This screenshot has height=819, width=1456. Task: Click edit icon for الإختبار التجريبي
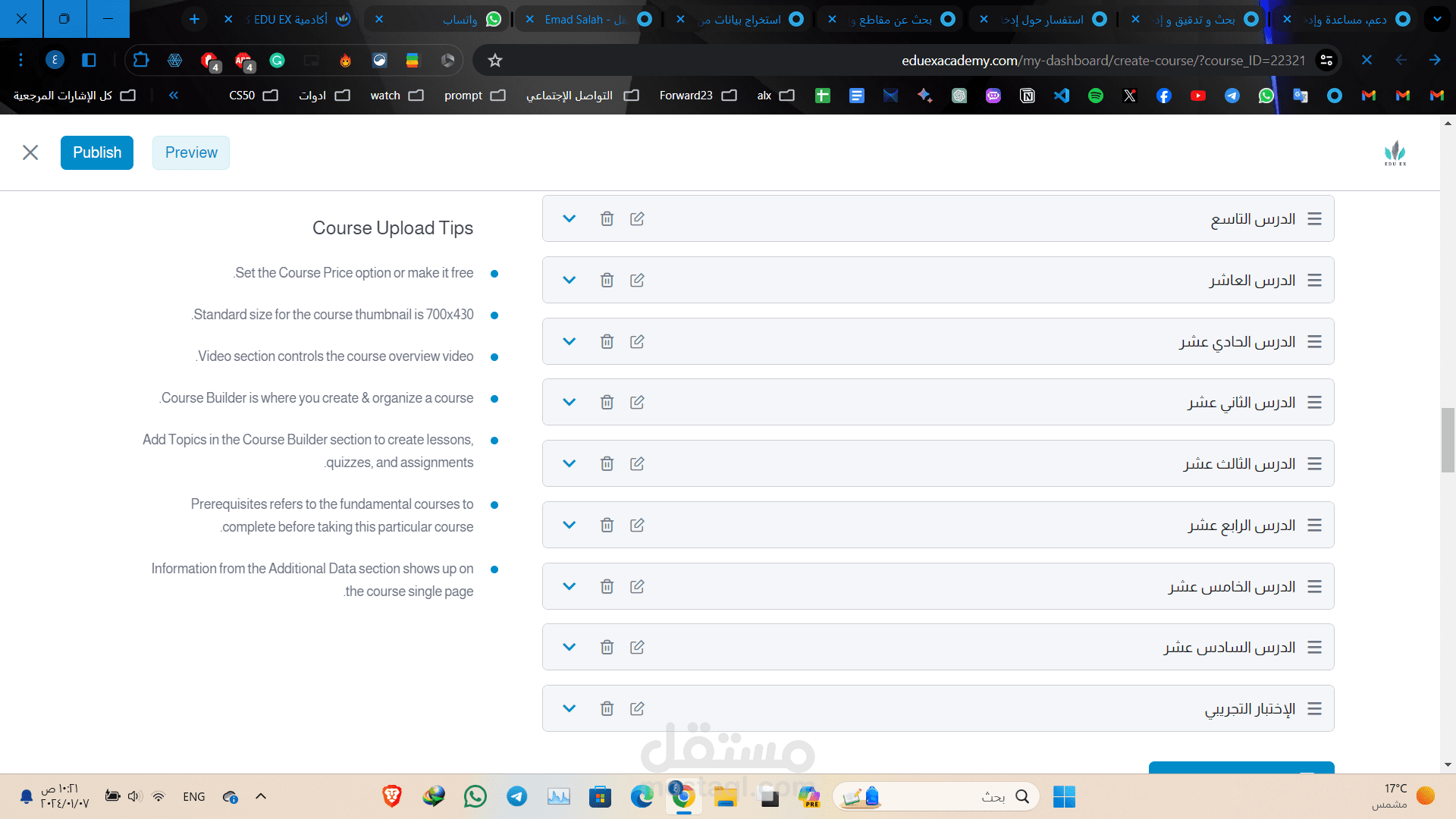[x=637, y=709]
